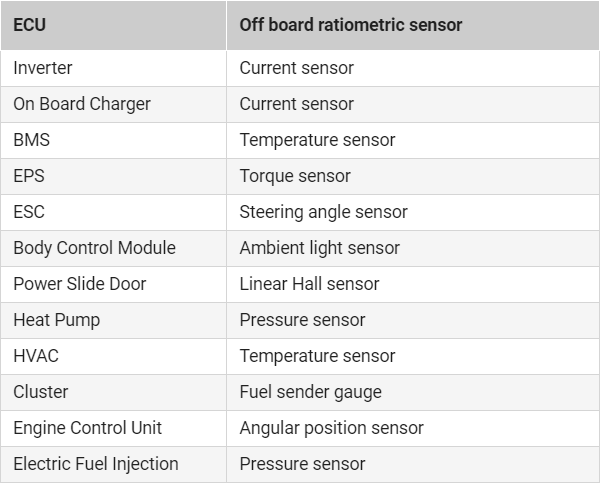601x483 pixels.
Task: Click the Ambient light sensor cell
Action: click(x=319, y=248)
